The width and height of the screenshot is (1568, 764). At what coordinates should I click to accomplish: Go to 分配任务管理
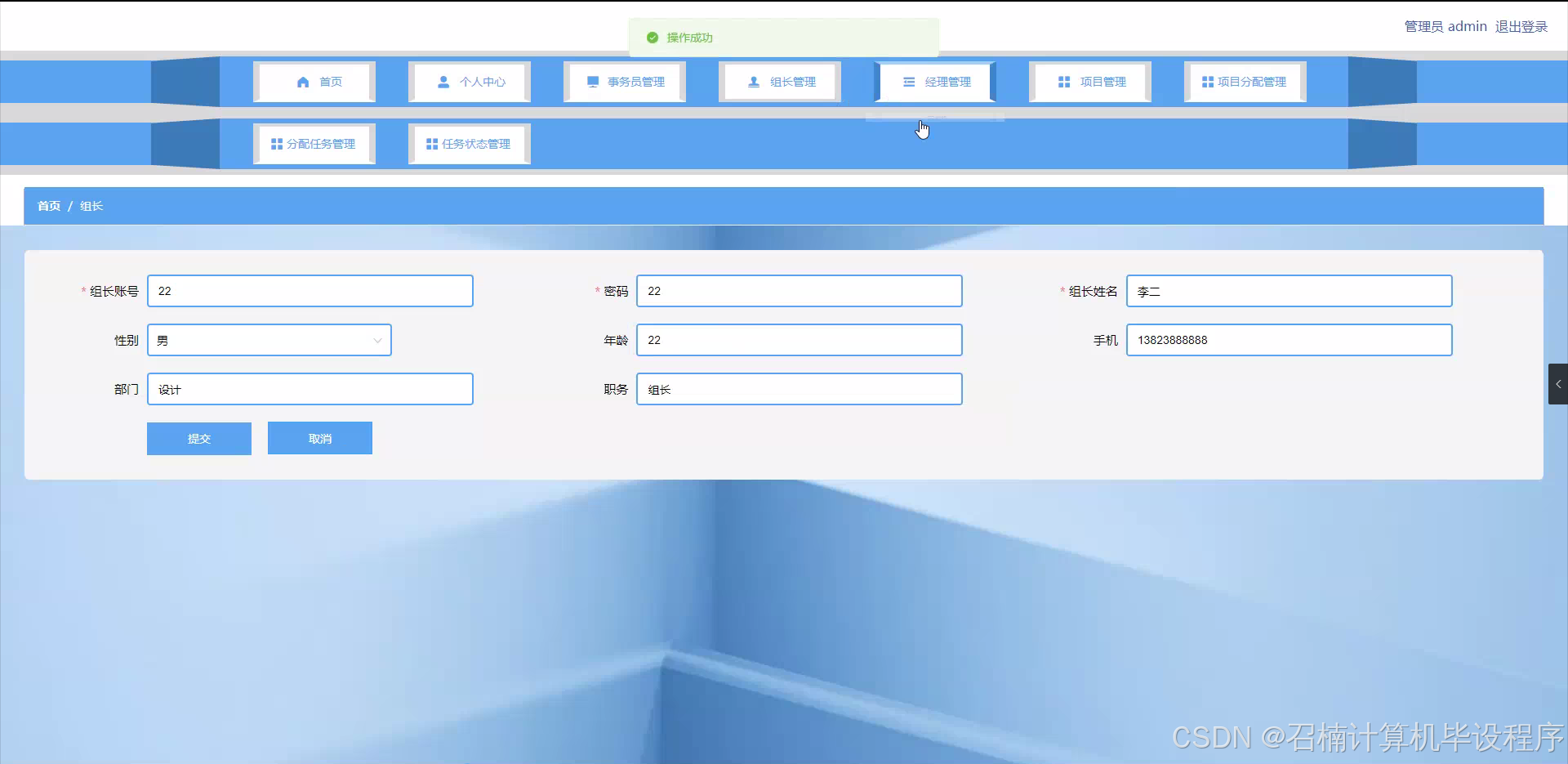[314, 144]
